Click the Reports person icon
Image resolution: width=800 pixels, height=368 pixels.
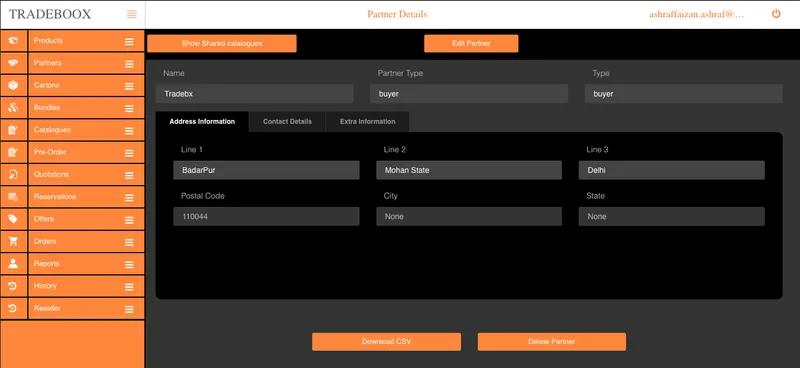tap(13, 264)
